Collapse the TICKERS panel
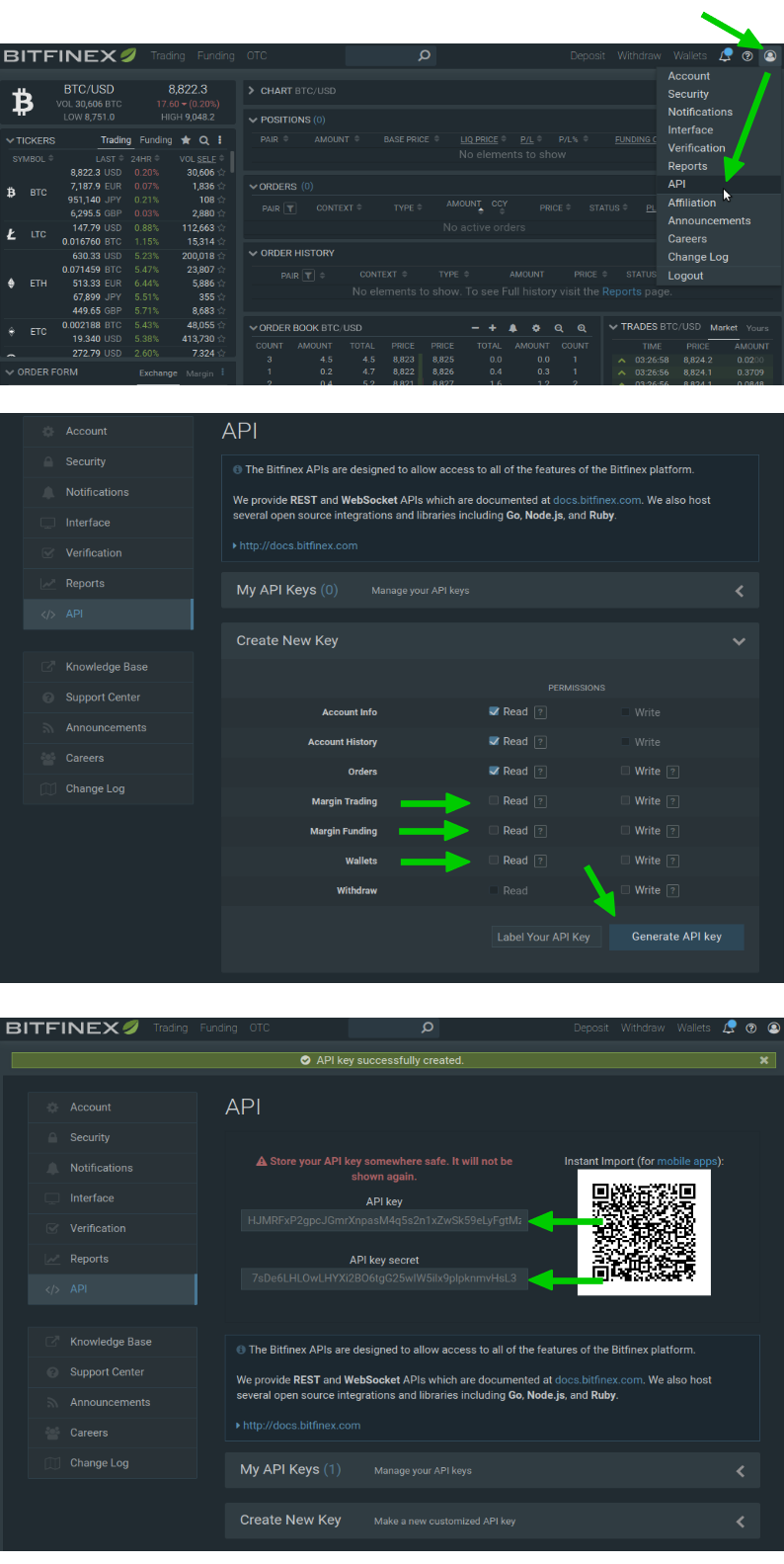Image resolution: width=784 pixels, height=1564 pixels. click(10, 140)
